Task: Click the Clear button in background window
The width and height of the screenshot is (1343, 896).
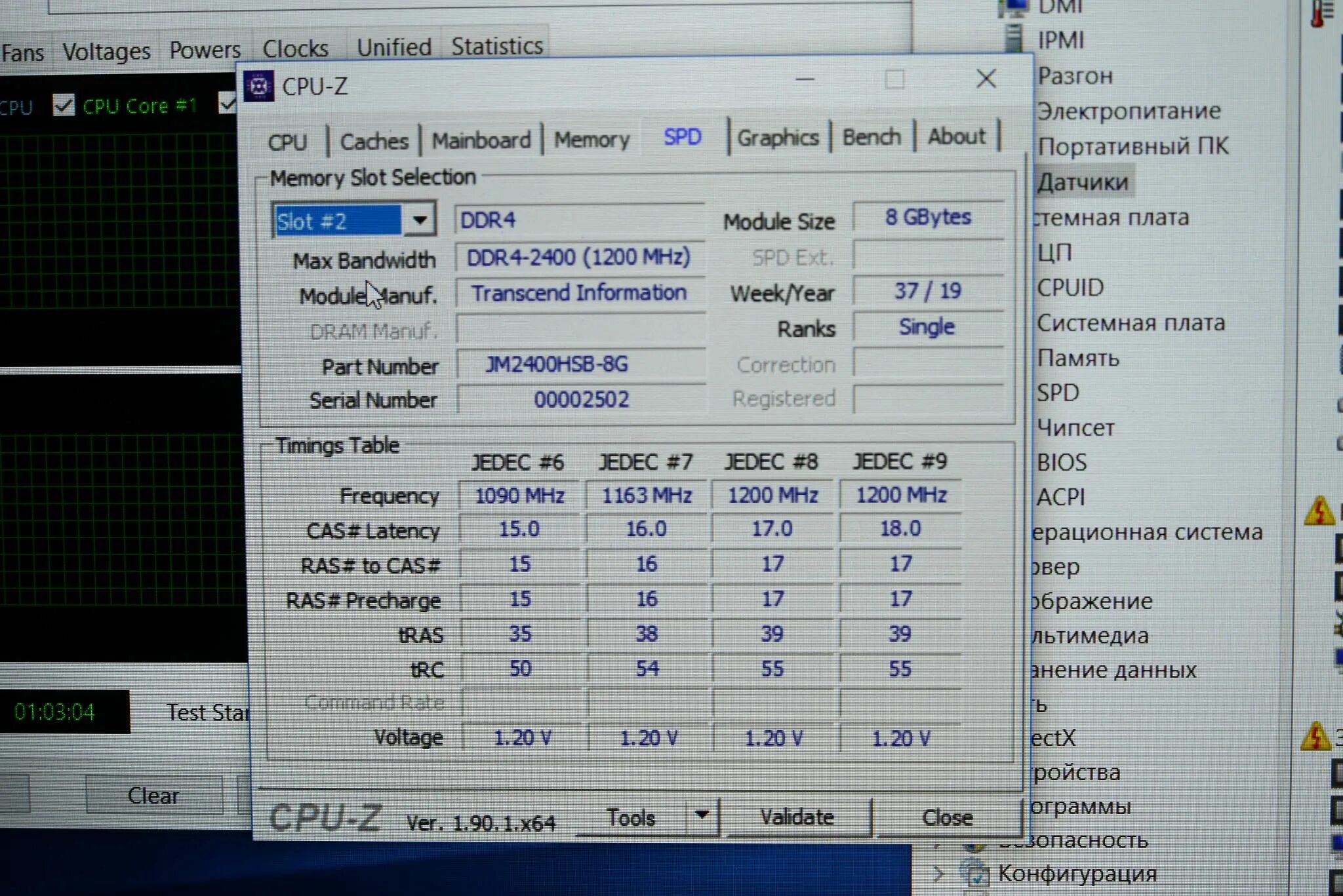Action: 153,795
